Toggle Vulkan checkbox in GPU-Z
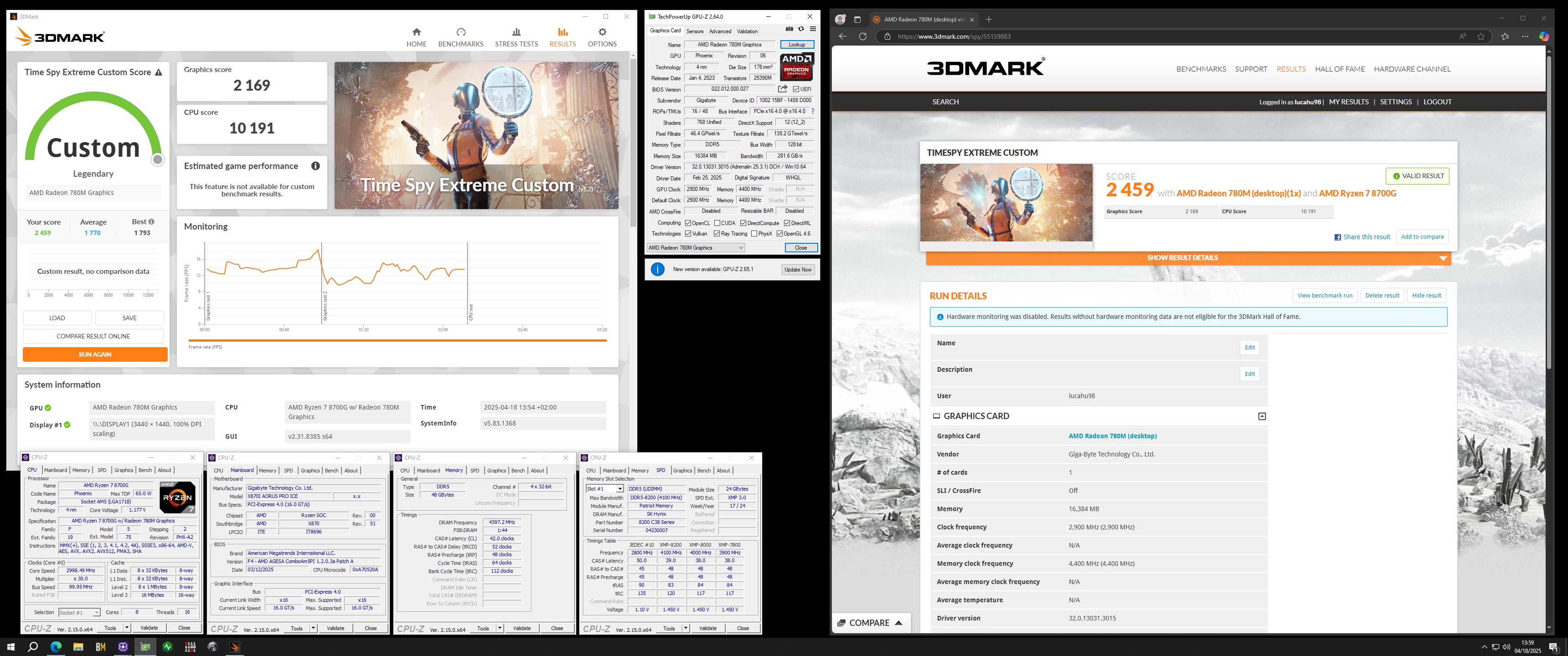 688,234
